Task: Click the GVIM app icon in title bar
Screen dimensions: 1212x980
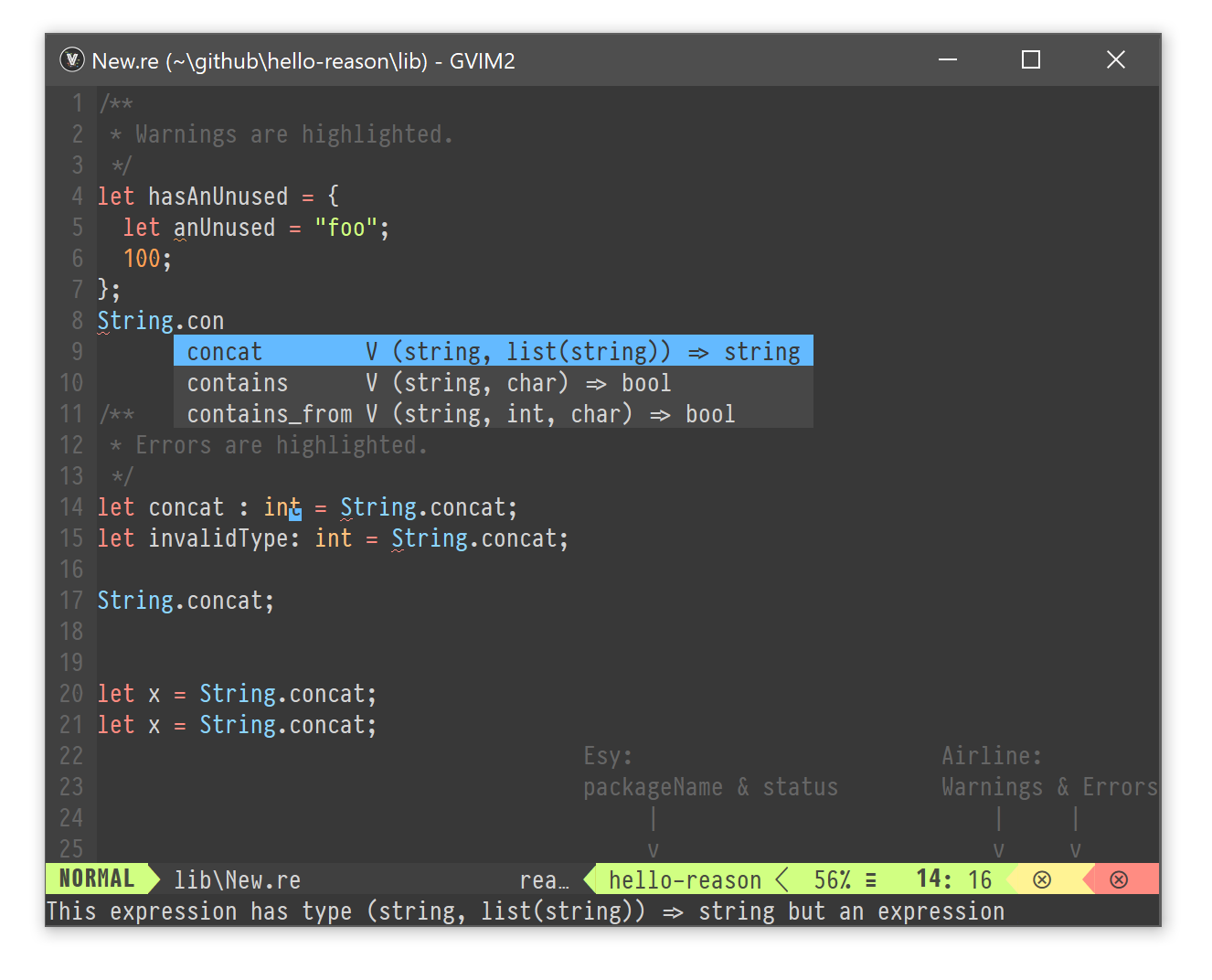Action: [72, 60]
